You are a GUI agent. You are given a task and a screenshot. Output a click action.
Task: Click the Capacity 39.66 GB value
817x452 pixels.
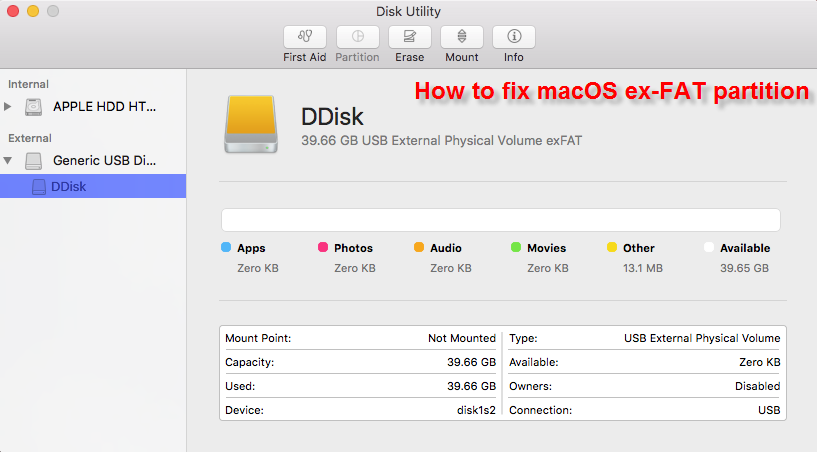(x=472, y=362)
